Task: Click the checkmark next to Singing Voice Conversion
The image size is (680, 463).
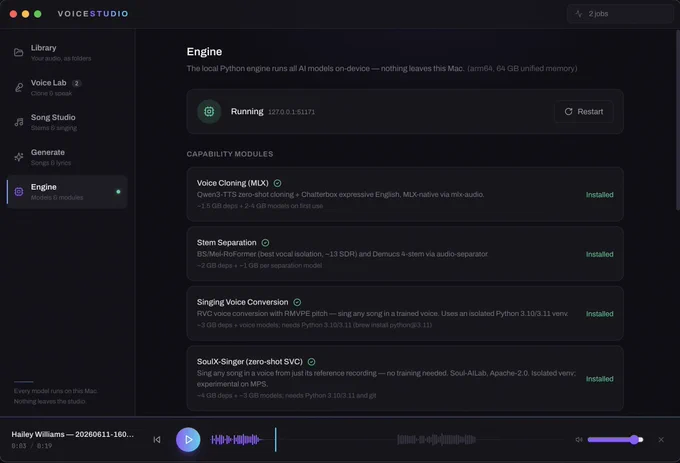Action: pos(297,302)
